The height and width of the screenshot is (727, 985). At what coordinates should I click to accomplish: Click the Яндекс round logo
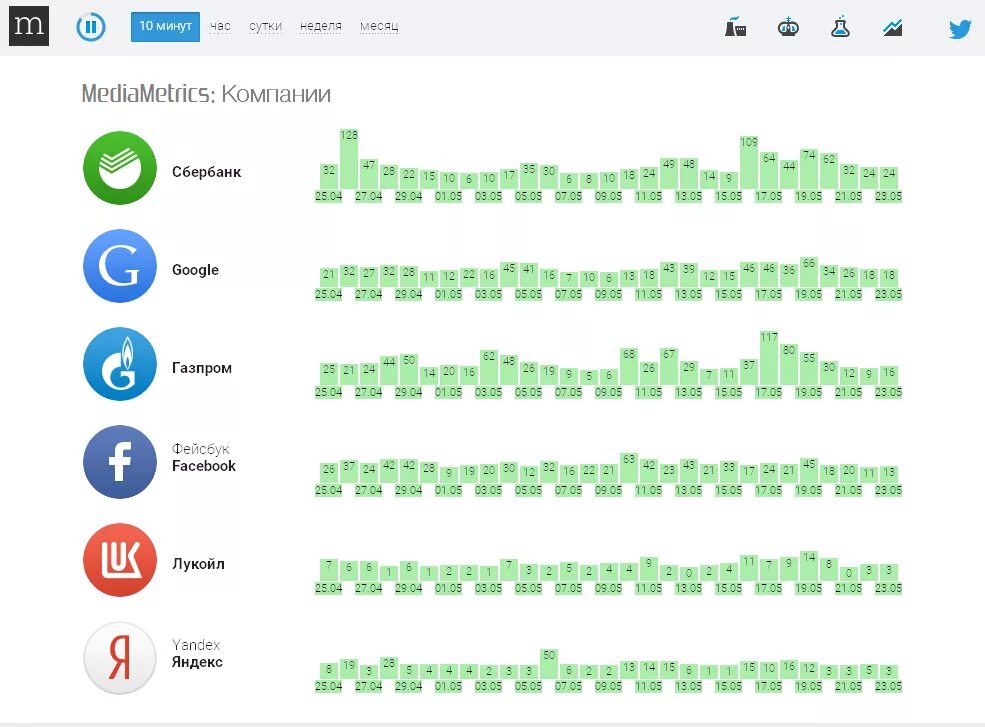pyautogui.click(x=119, y=658)
